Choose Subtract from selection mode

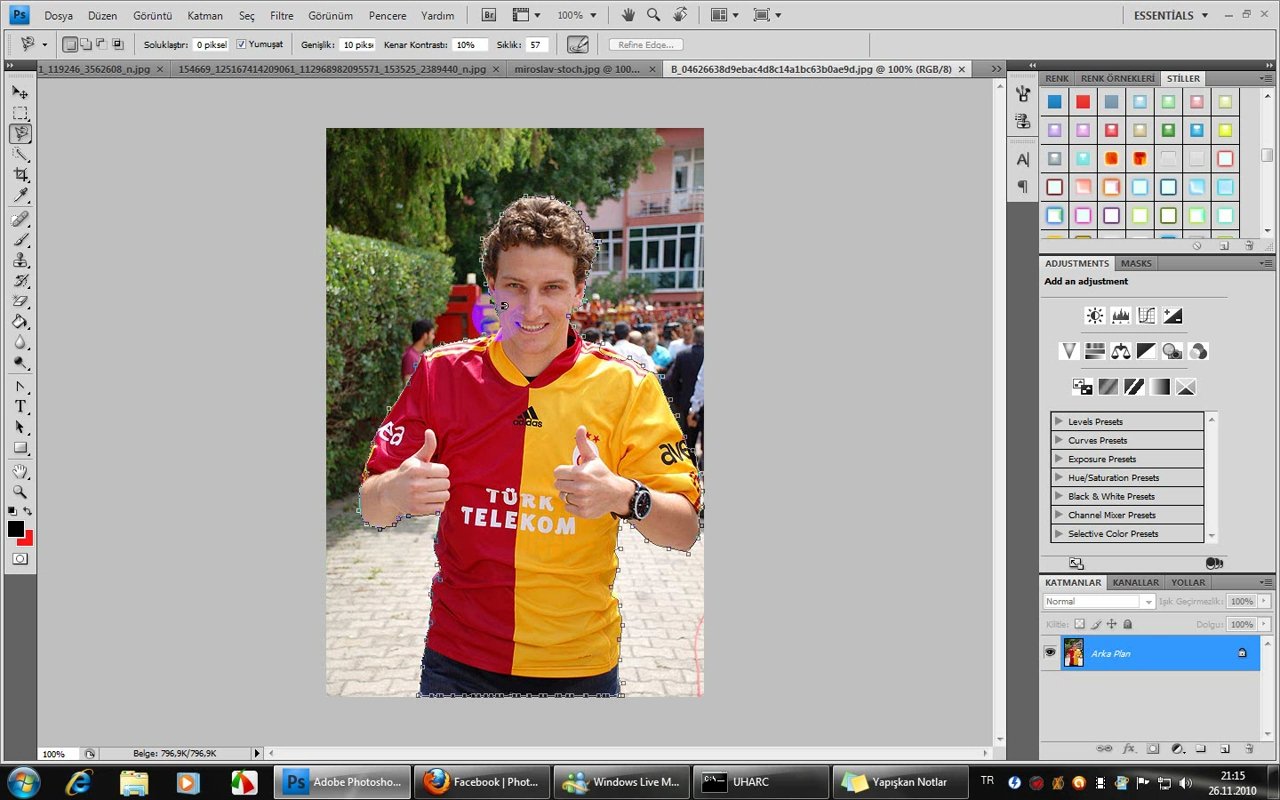coord(102,44)
